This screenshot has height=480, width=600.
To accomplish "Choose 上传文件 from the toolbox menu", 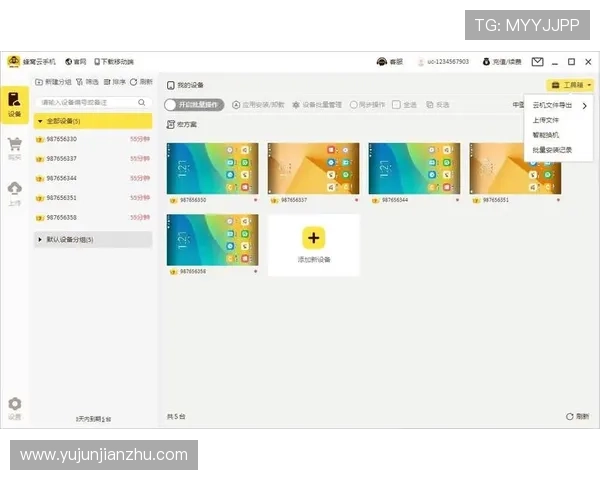I will 546,120.
